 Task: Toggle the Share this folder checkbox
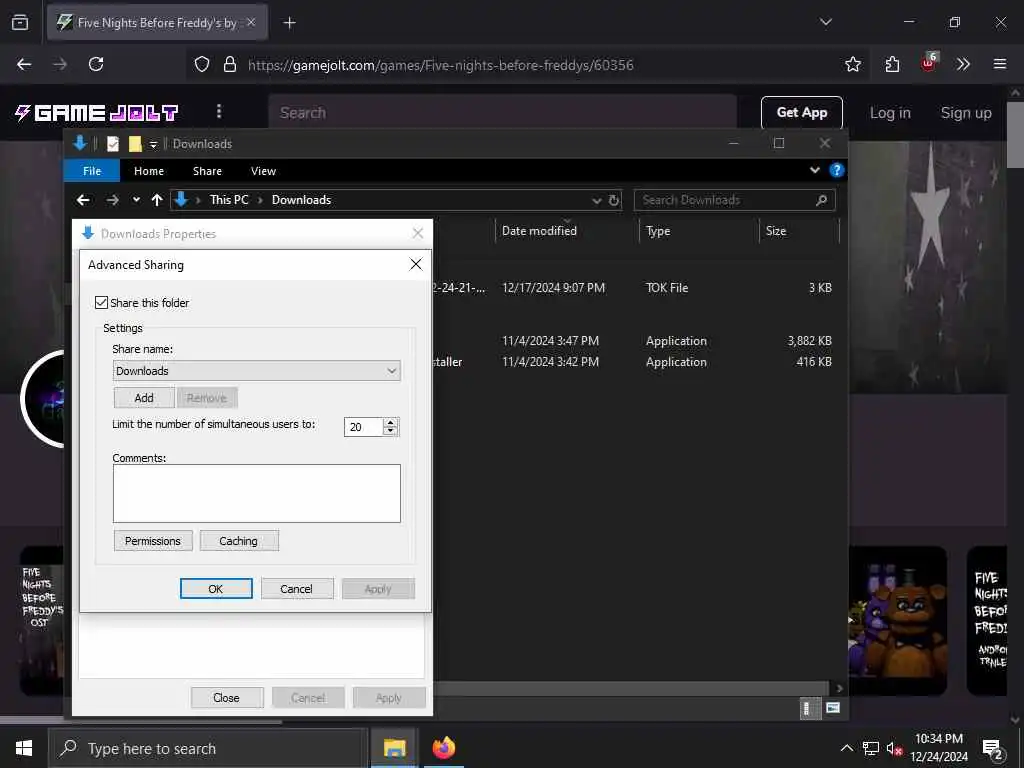click(x=101, y=302)
